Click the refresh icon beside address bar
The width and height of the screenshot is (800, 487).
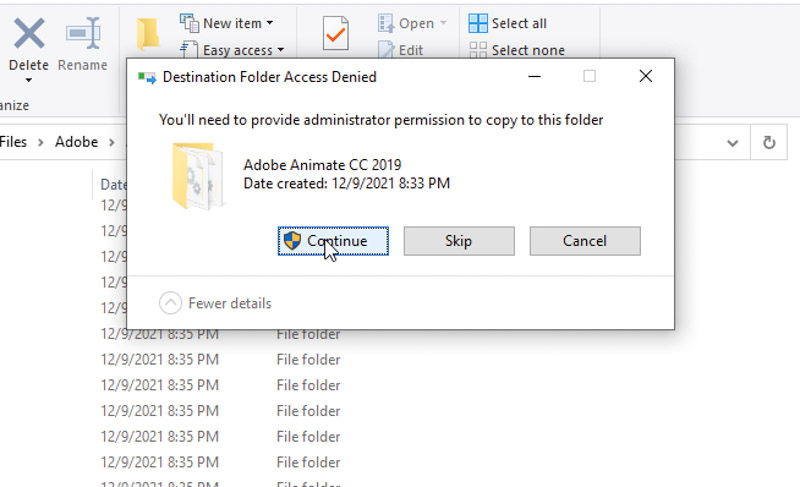(x=769, y=143)
